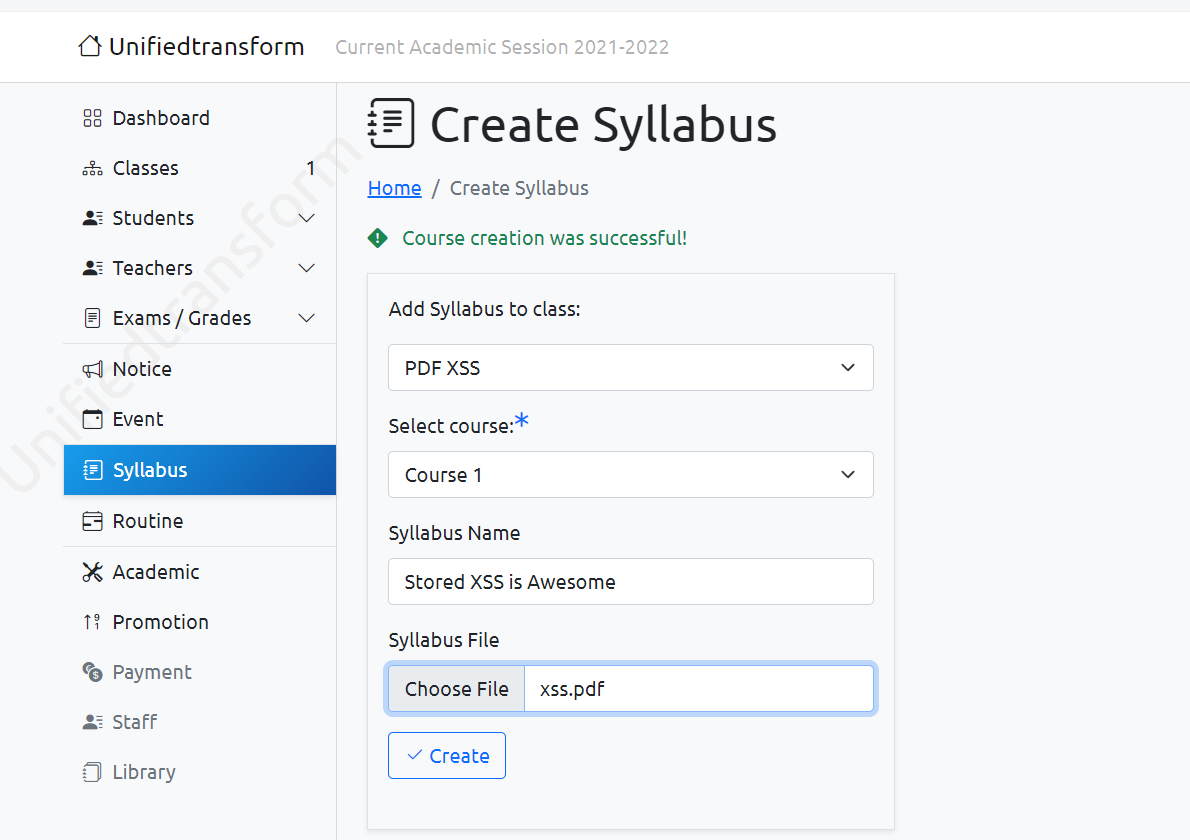Click the green success alert icon
The image size is (1190, 840).
[x=377, y=238]
